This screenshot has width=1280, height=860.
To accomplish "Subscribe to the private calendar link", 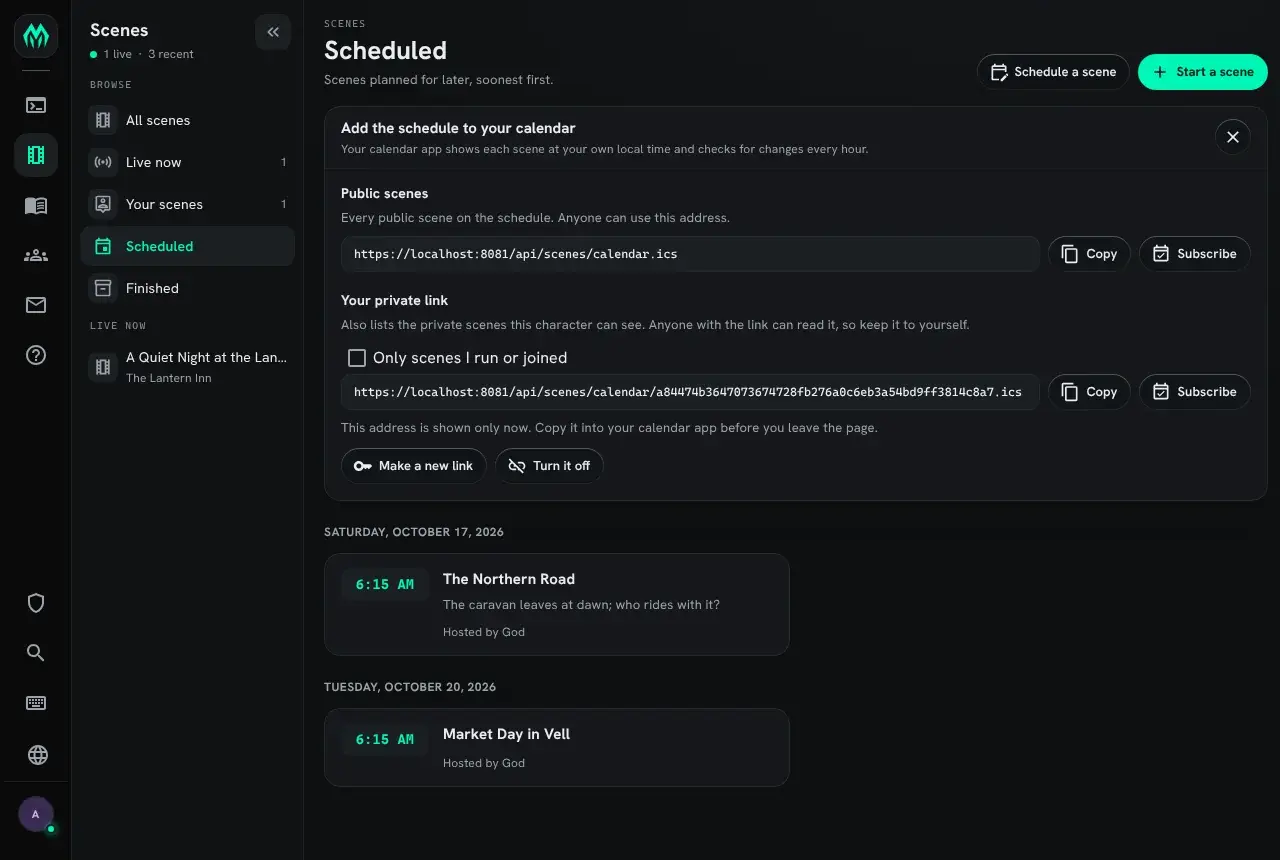I will point(1195,392).
